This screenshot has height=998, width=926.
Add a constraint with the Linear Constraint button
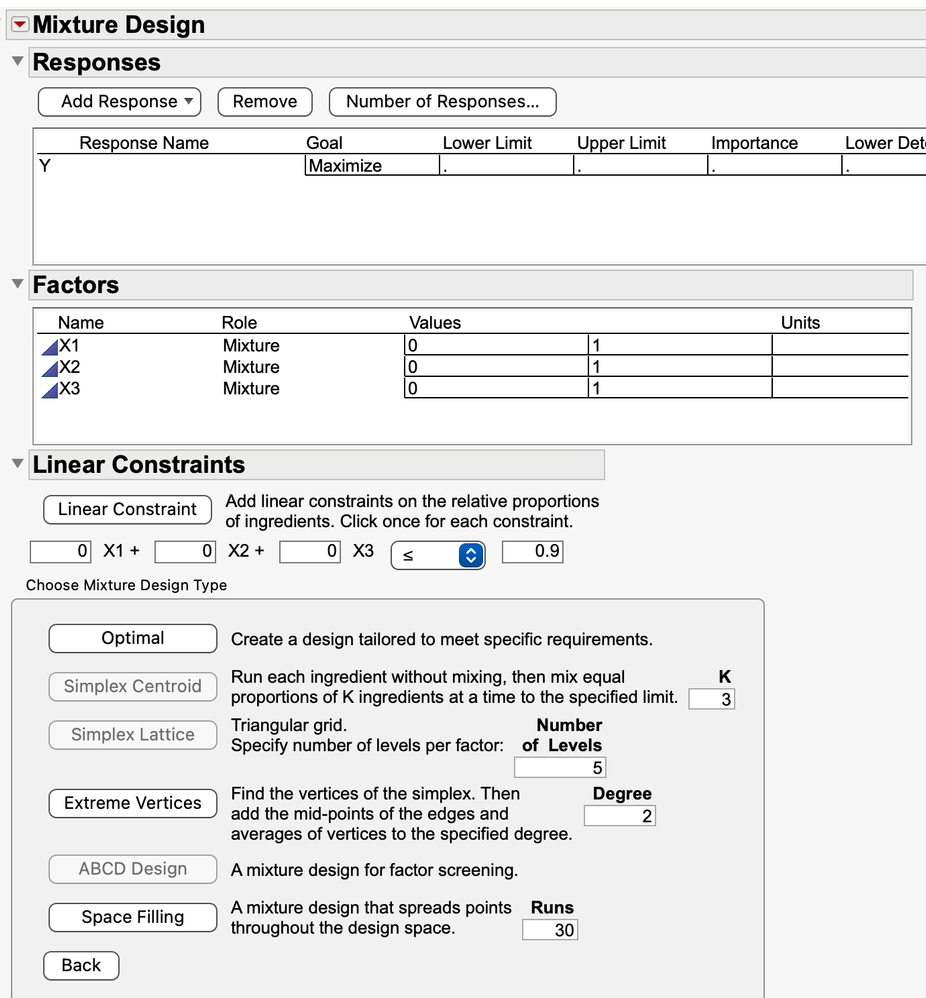(x=127, y=509)
